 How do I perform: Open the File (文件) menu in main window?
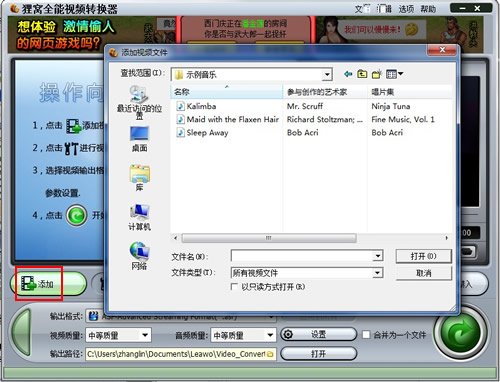point(362,9)
